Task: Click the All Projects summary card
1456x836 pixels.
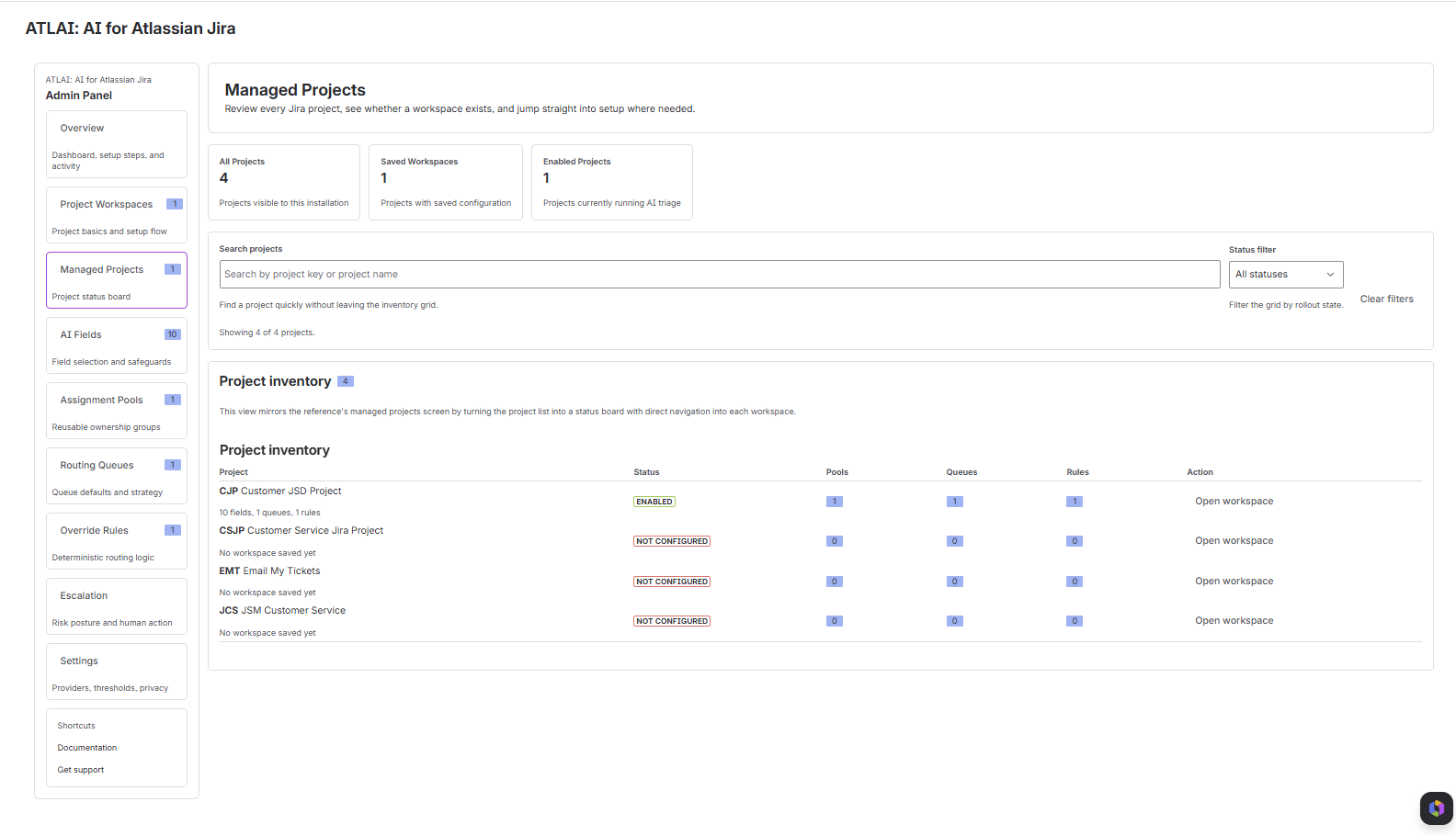Action: (x=284, y=182)
